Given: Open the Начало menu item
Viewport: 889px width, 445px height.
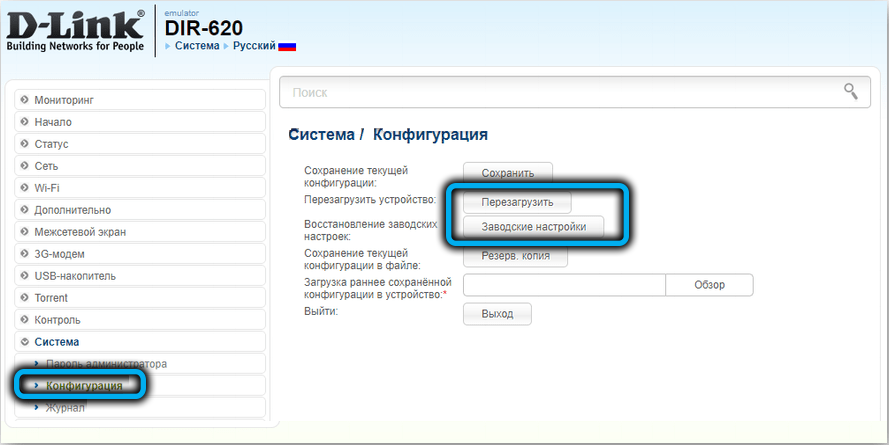Looking at the screenshot, I should [53, 122].
